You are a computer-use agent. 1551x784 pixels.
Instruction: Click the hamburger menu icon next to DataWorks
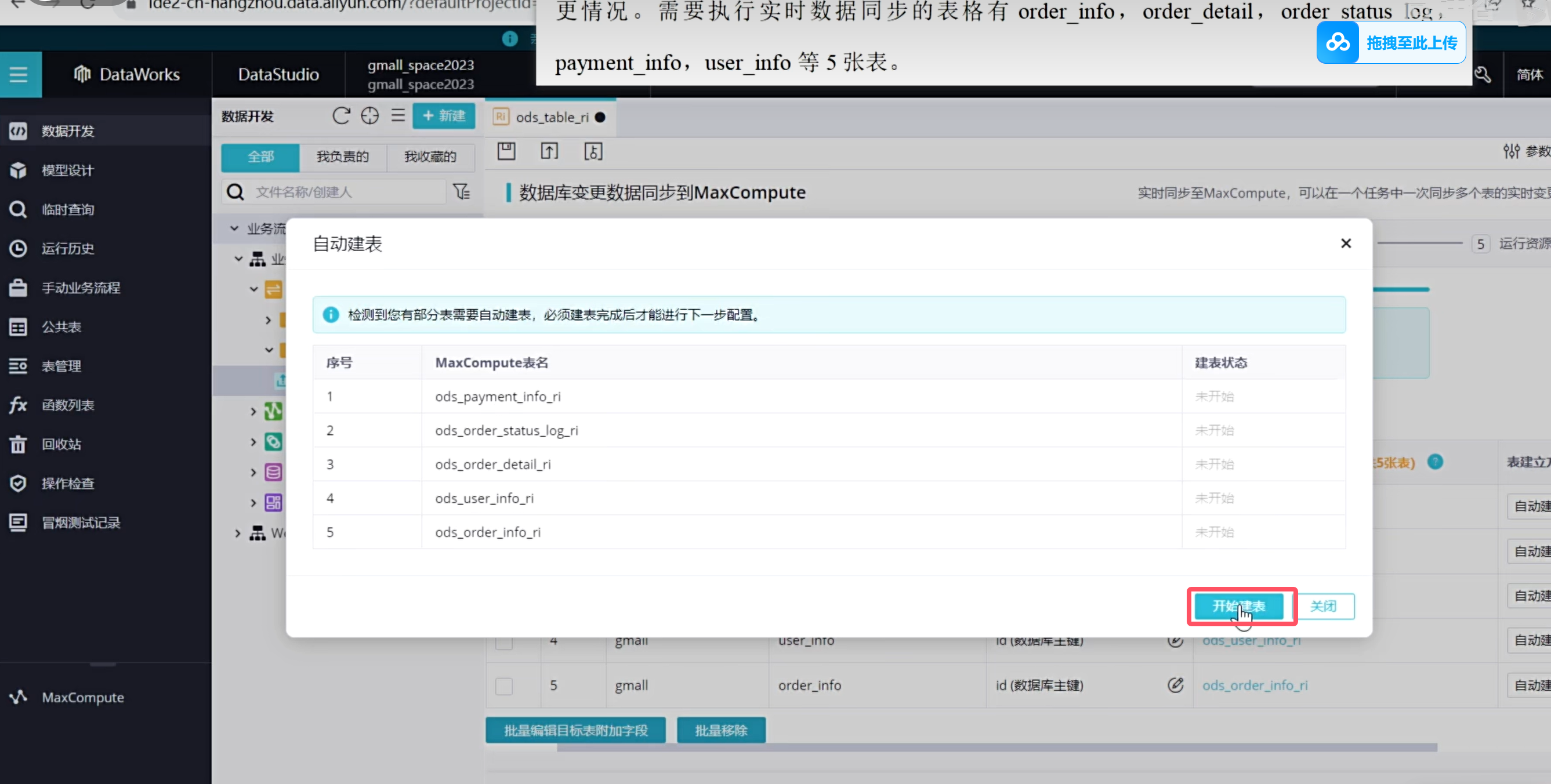[x=19, y=75]
